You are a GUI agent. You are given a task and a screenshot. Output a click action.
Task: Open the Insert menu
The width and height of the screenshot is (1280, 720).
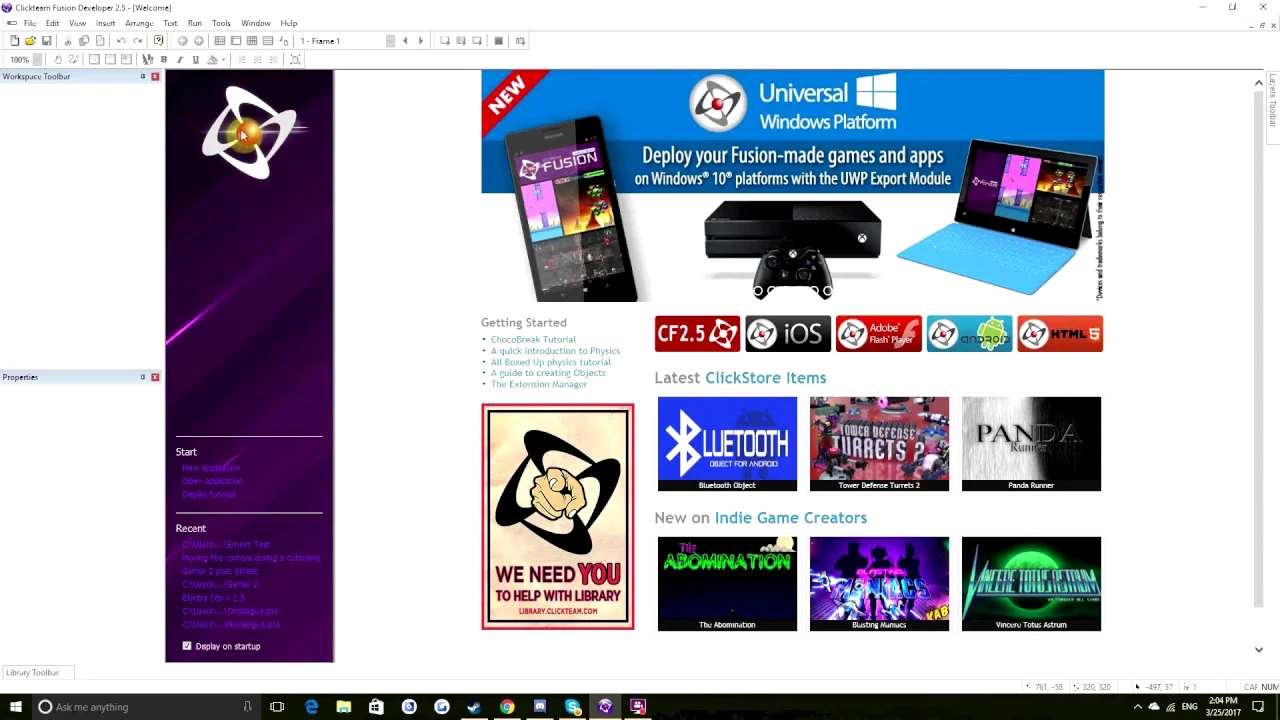pyautogui.click(x=106, y=23)
